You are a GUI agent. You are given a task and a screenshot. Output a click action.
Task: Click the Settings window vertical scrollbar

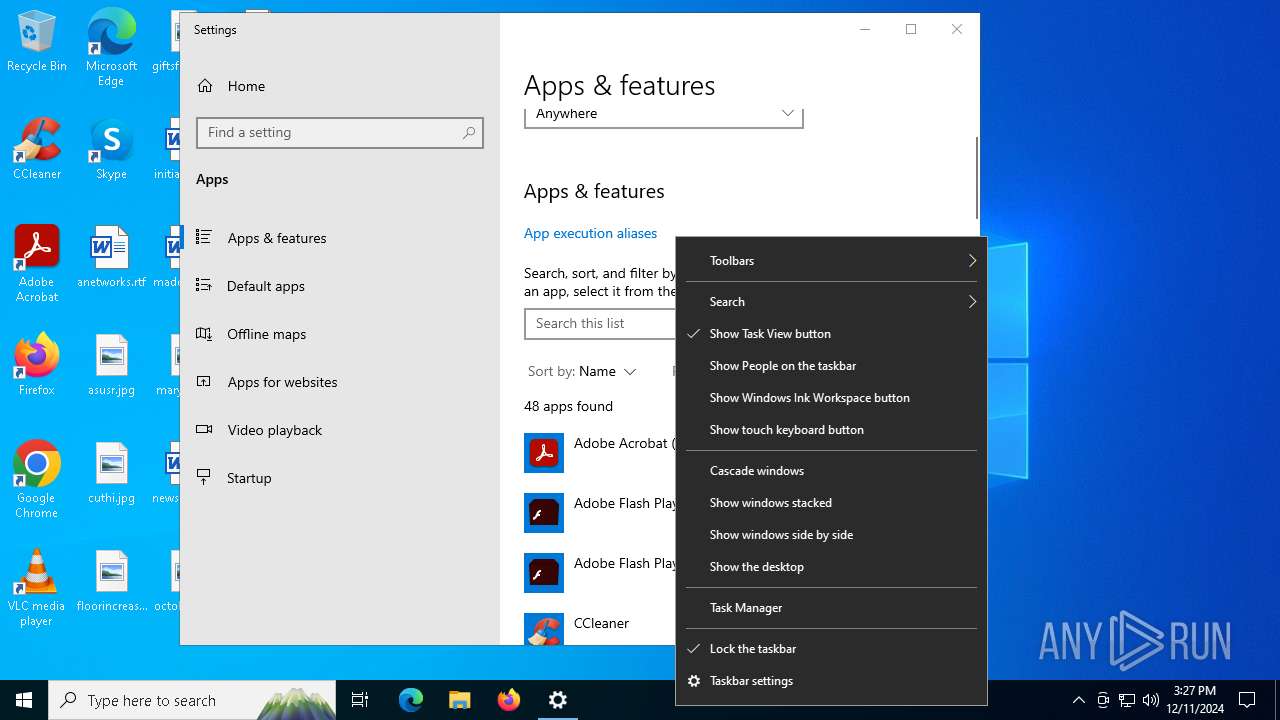[976, 178]
